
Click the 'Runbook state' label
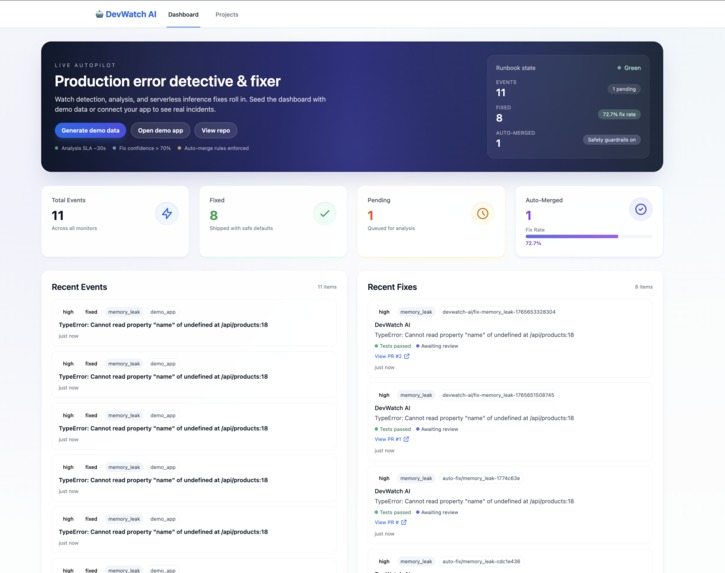516,68
